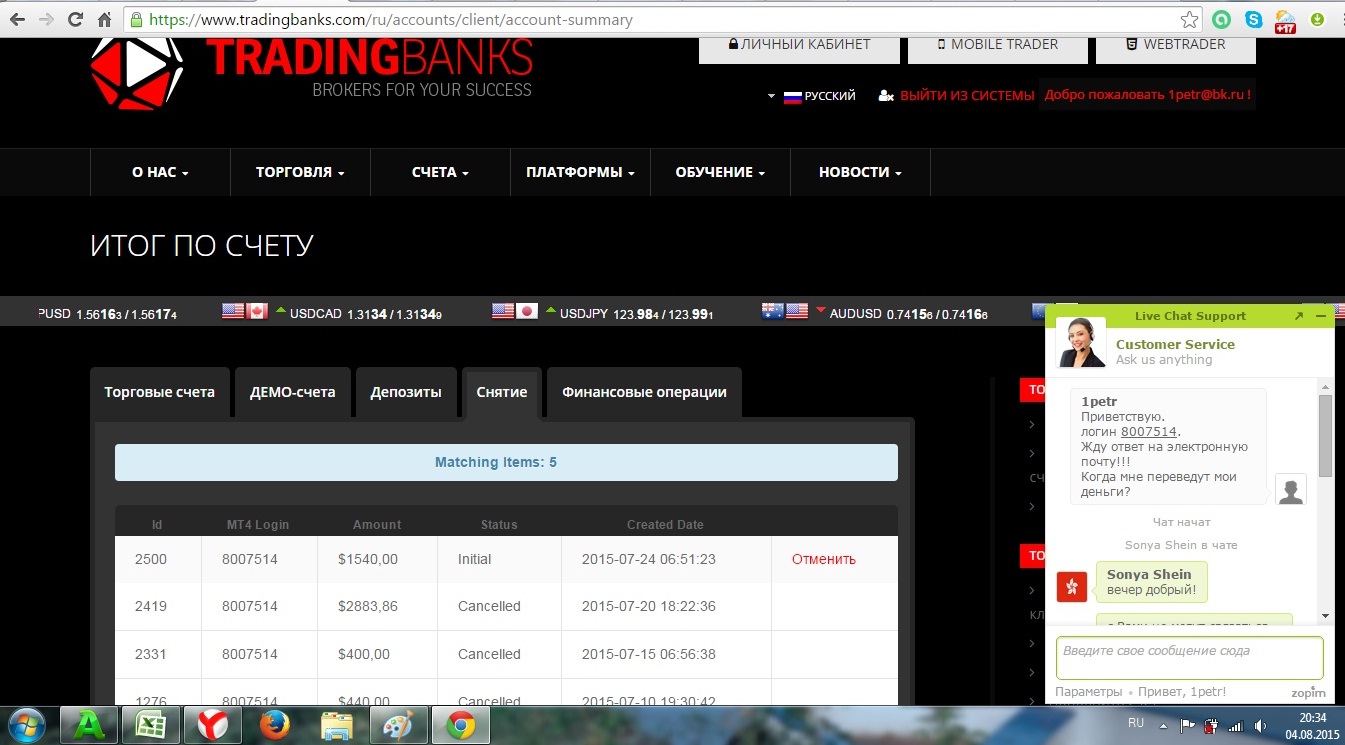The width and height of the screenshot is (1345, 745).
Task: Open Yandex browser from the taskbar
Action: click(209, 724)
